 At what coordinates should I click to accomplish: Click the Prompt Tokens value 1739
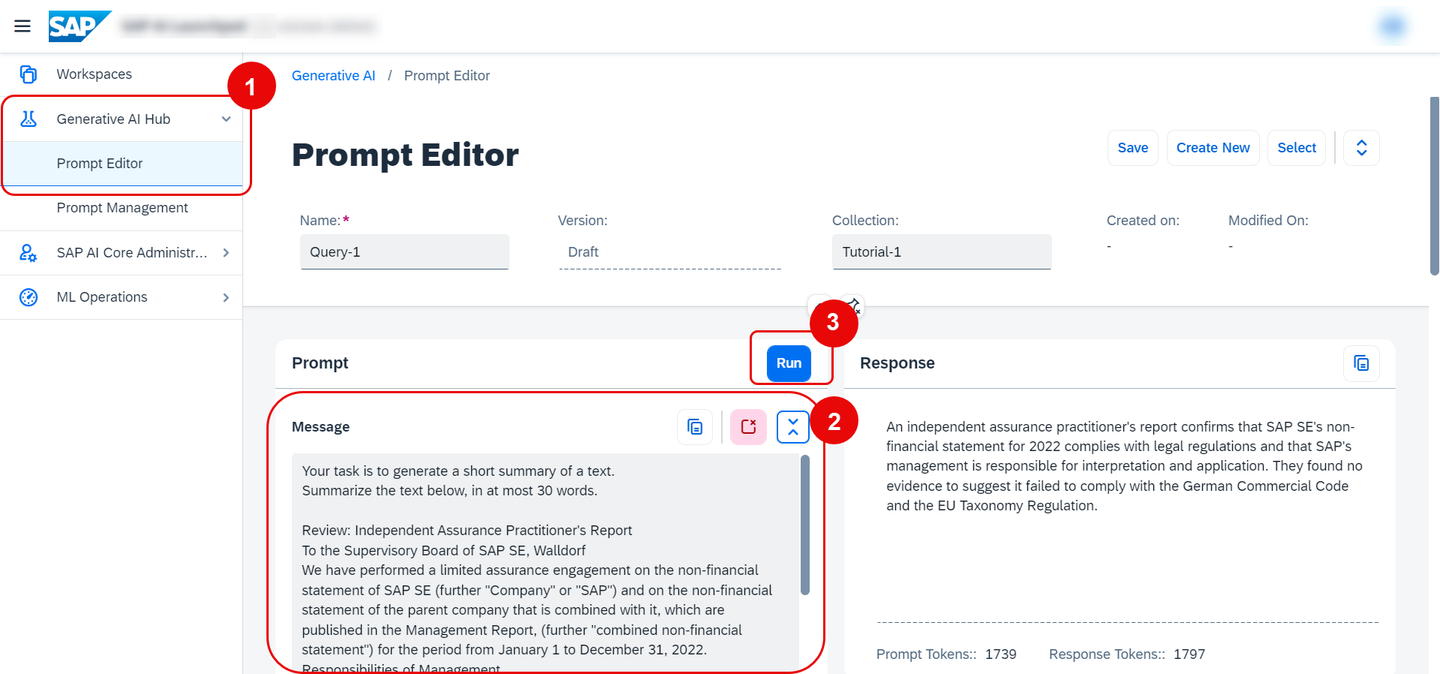1000,654
